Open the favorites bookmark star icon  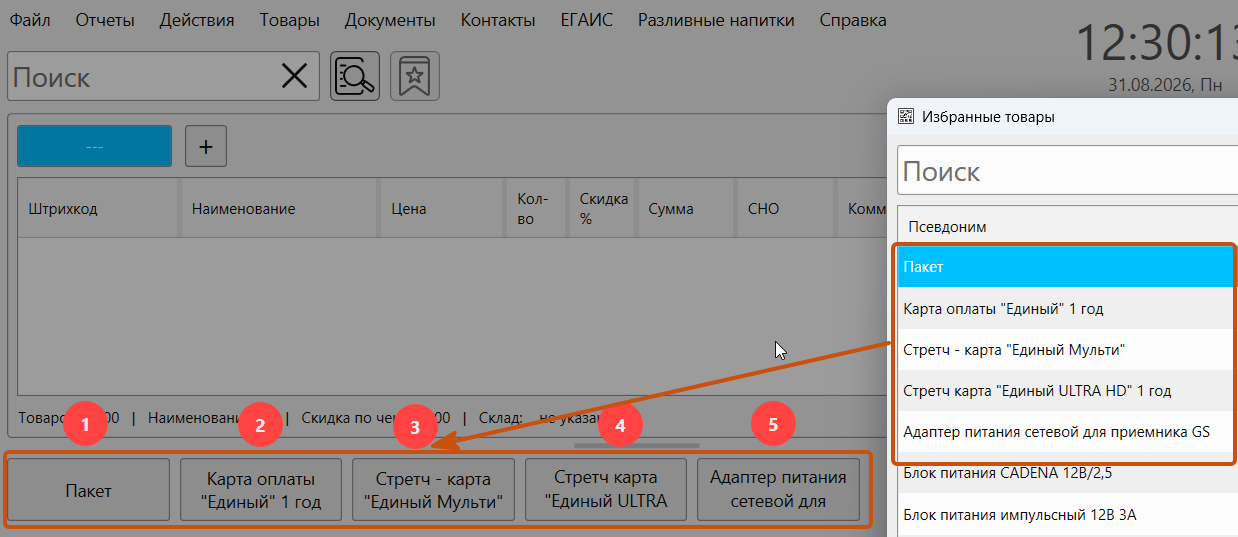415,76
